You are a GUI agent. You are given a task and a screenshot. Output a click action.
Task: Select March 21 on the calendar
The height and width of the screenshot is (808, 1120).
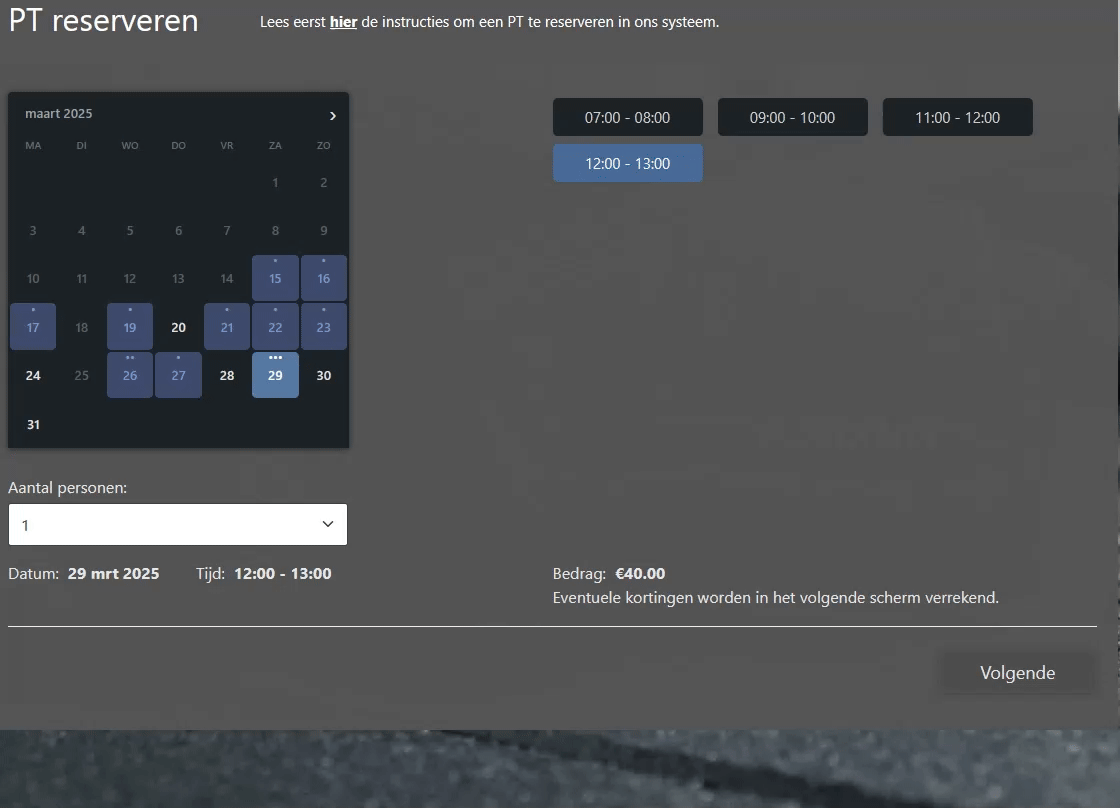click(227, 327)
